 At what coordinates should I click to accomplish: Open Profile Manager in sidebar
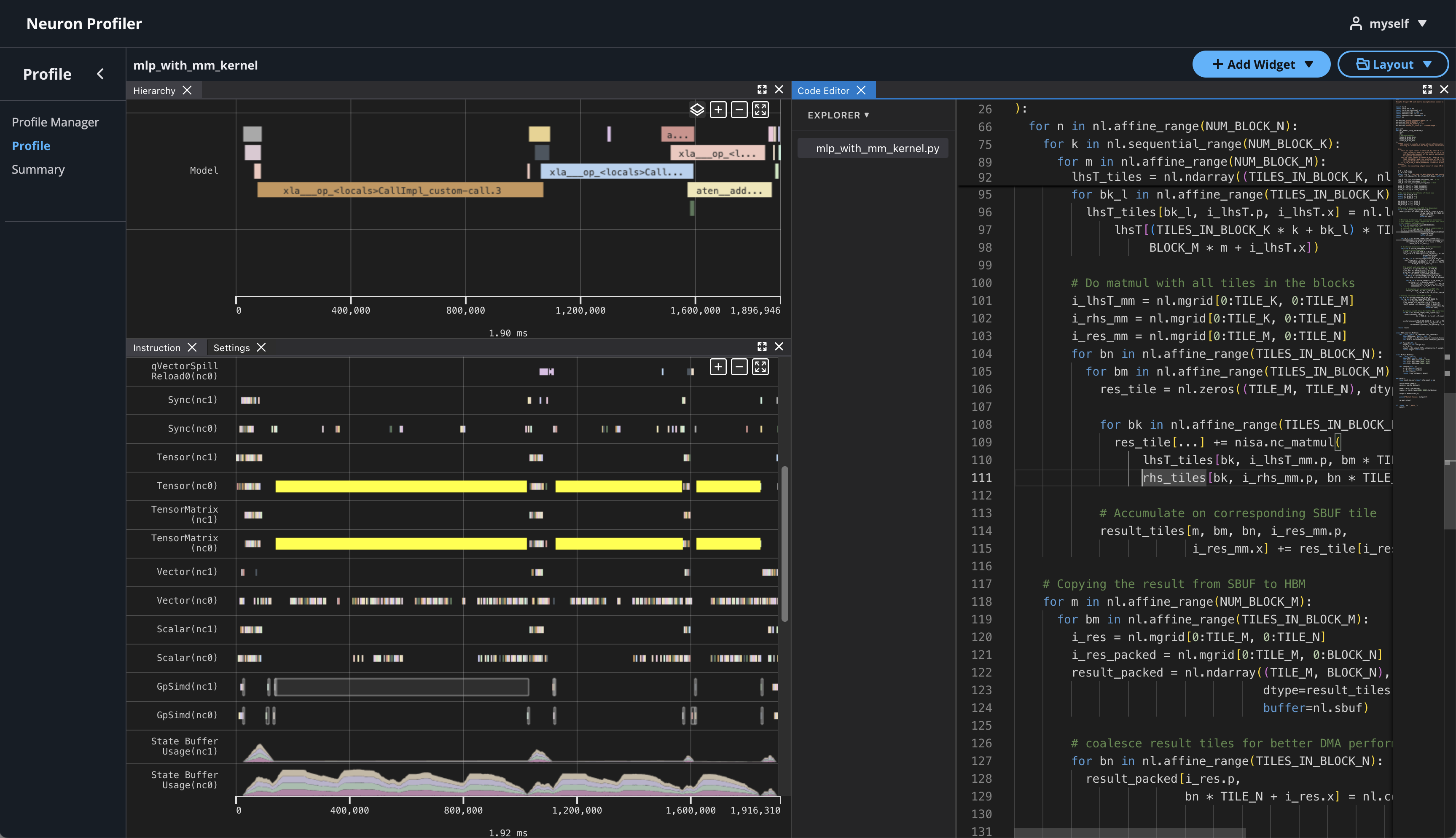click(x=55, y=122)
